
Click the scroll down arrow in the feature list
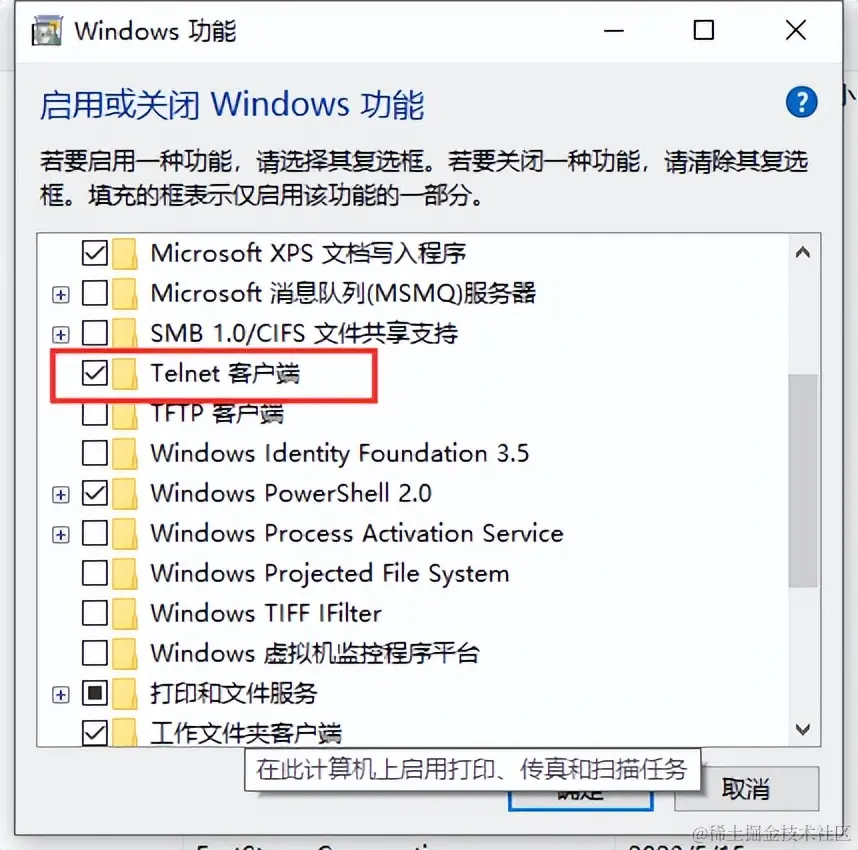(803, 729)
